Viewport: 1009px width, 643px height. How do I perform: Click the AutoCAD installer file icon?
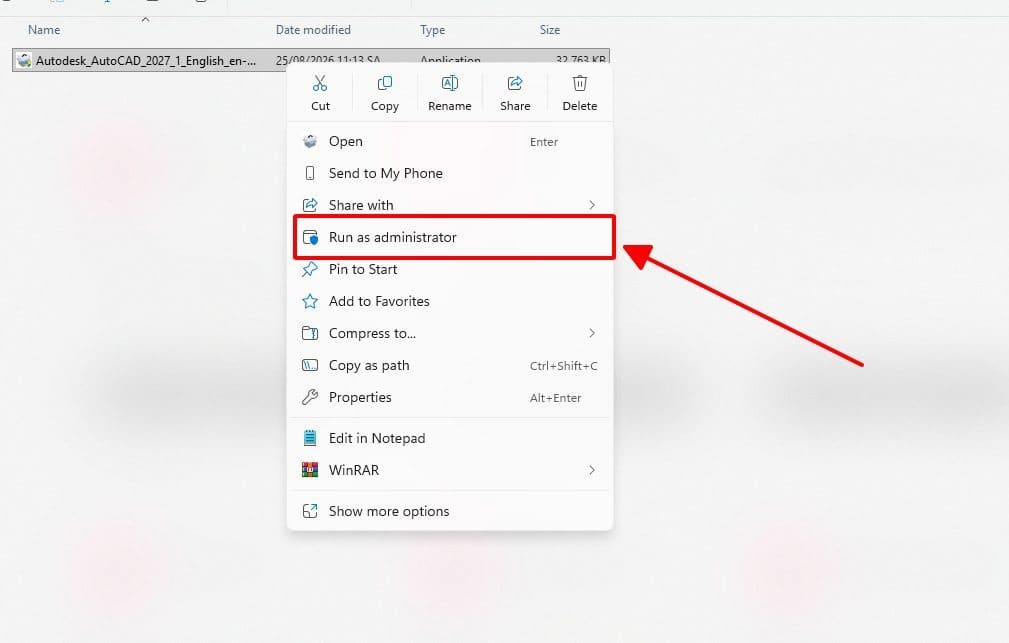click(x=24, y=61)
